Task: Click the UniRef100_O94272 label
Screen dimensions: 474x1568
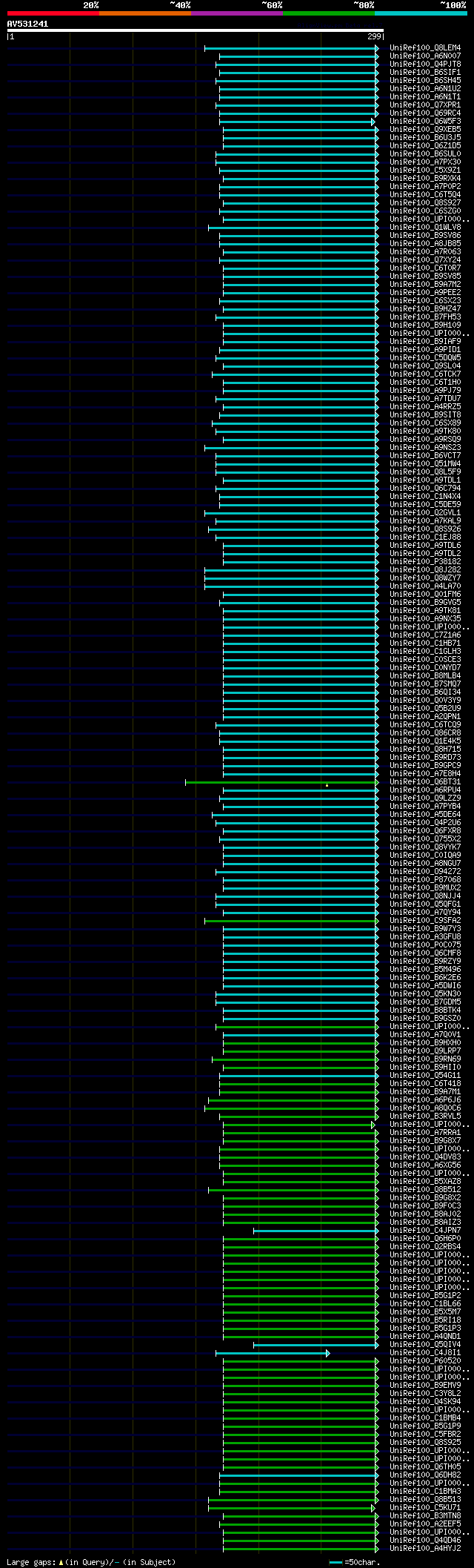Action: [425, 872]
